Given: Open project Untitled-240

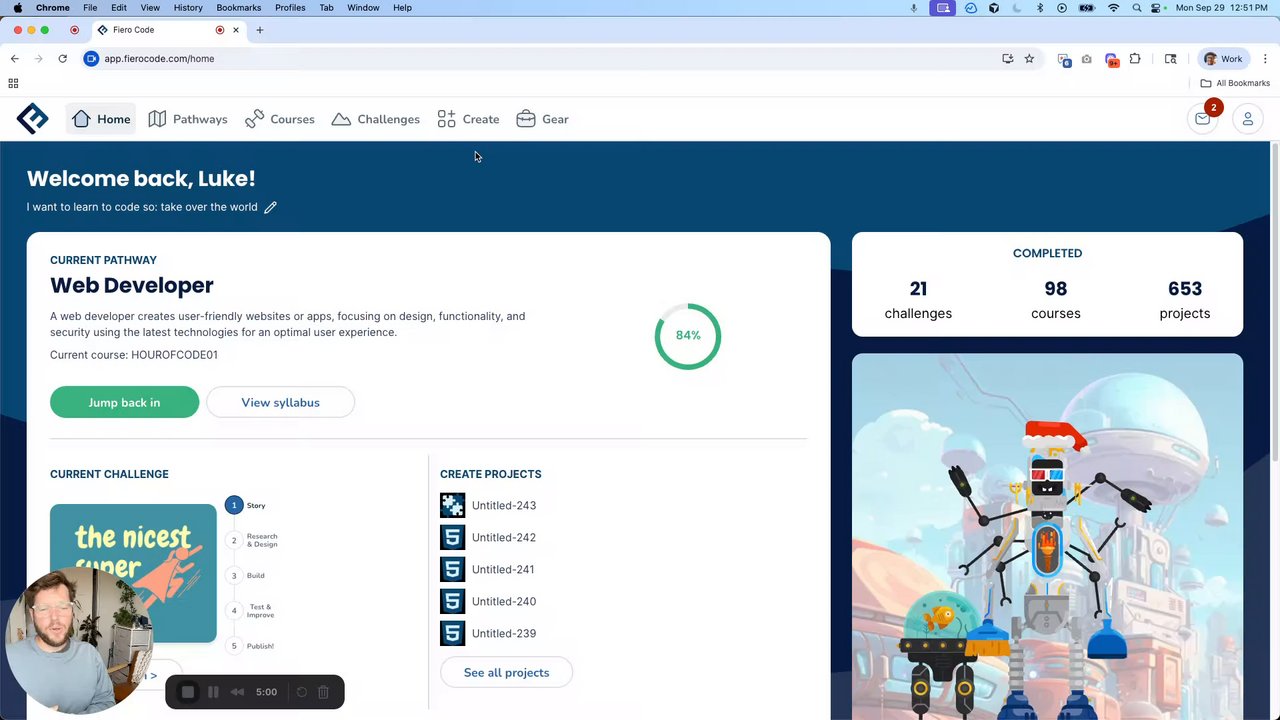Looking at the screenshot, I should [504, 601].
